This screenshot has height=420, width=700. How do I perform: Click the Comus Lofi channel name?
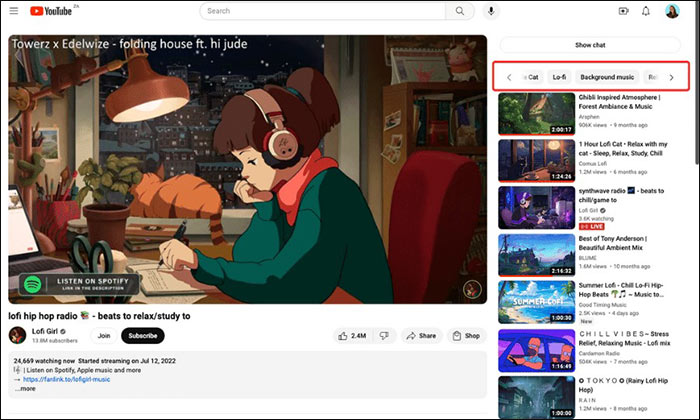592,163
